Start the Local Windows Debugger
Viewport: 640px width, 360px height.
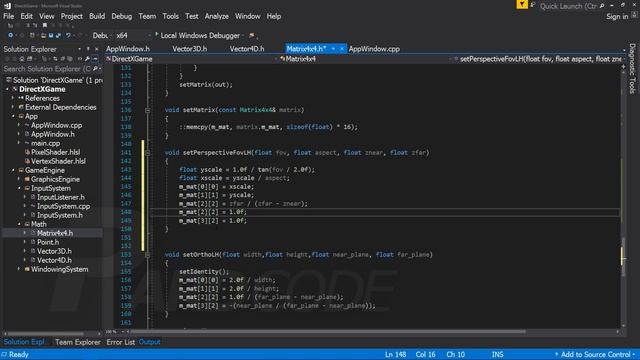(x=198, y=36)
